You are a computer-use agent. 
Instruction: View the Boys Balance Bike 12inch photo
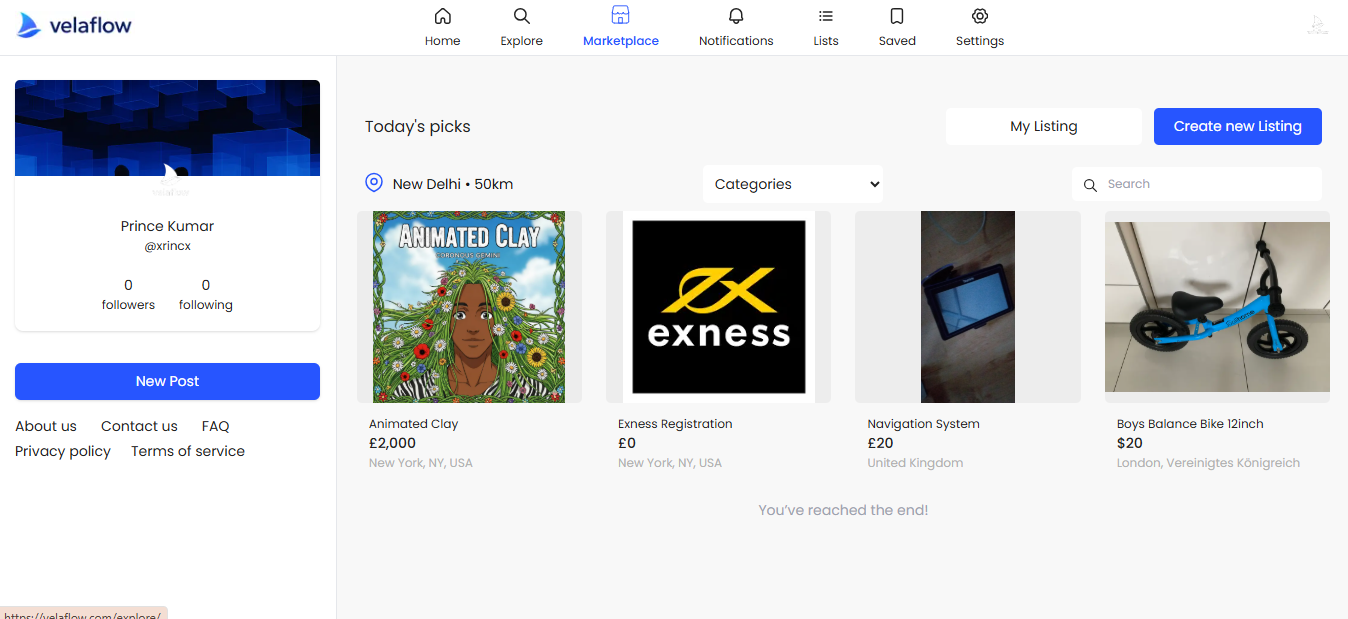(1217, 307)
